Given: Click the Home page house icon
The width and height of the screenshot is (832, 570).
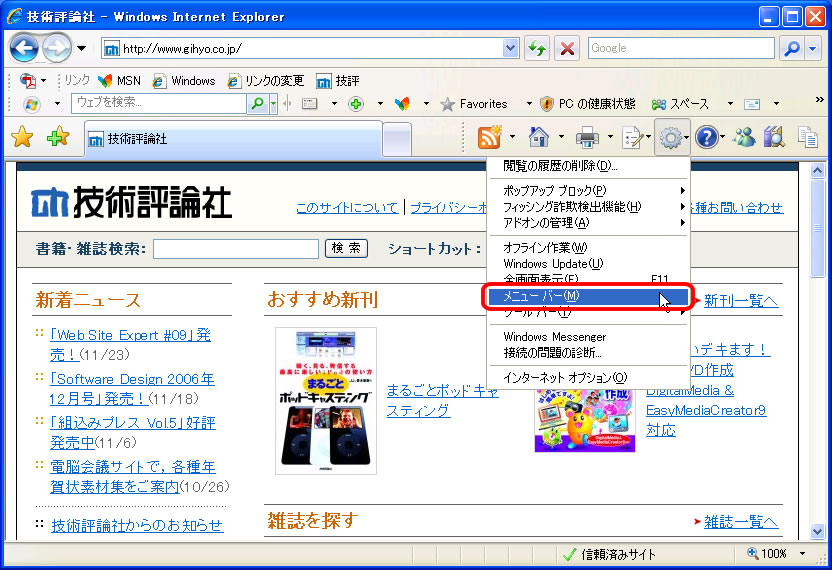Looking at the screenshot, I should pos(539,137).
